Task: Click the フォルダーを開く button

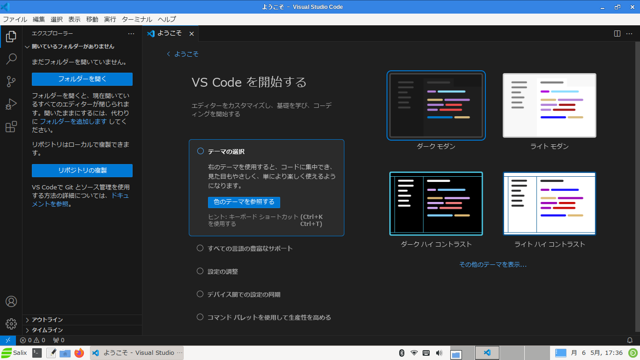Action: click(82, 79)
